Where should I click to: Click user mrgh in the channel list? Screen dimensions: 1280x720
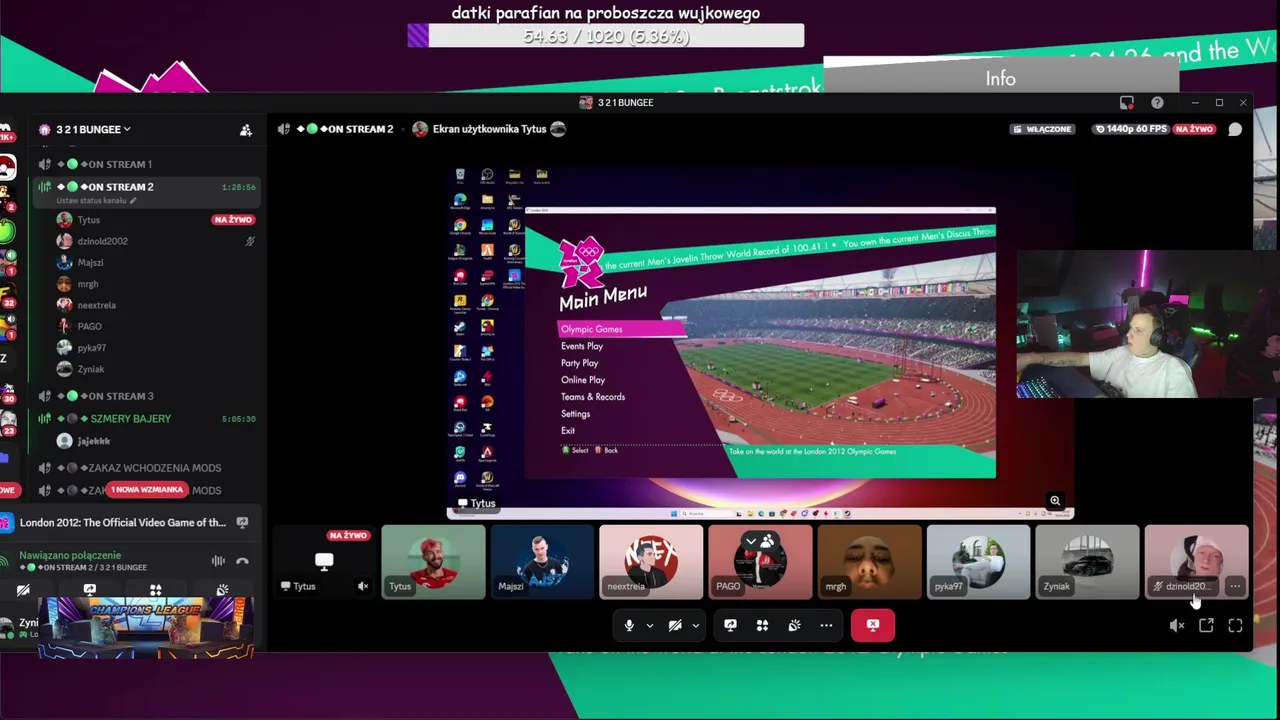pos(88,284)
